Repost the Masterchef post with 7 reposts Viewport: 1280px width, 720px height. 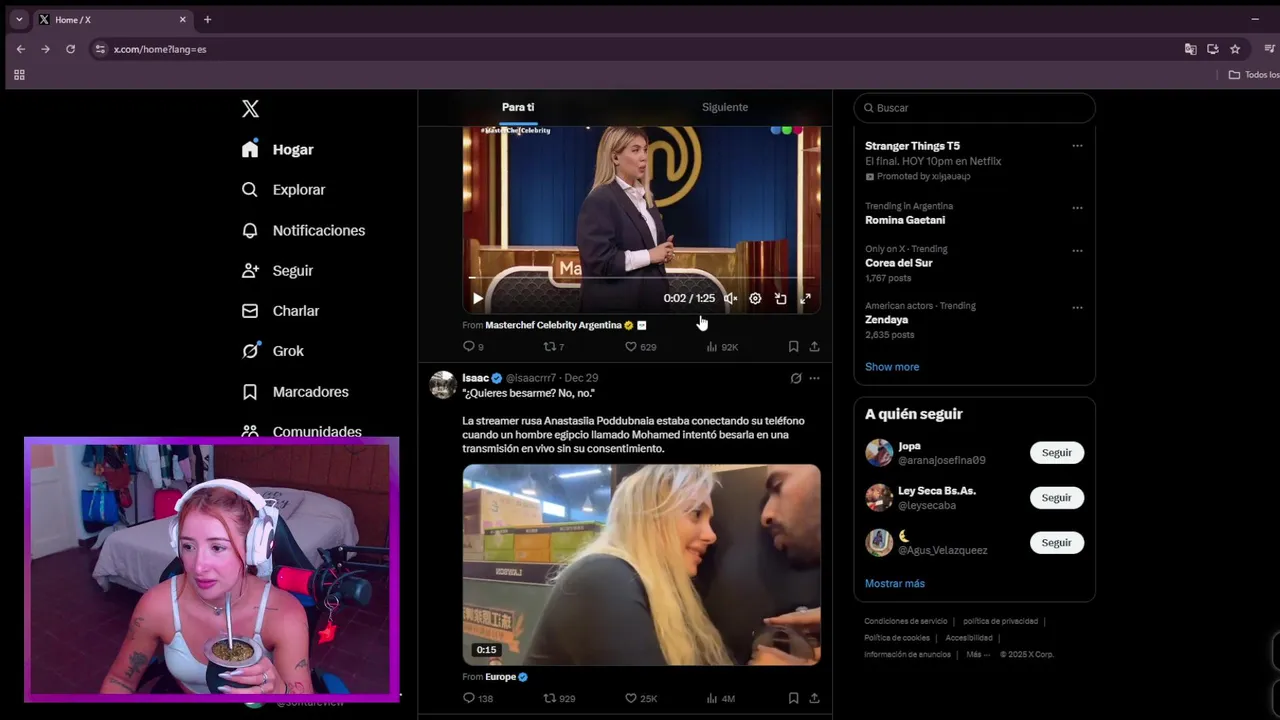tap(554, 347)
